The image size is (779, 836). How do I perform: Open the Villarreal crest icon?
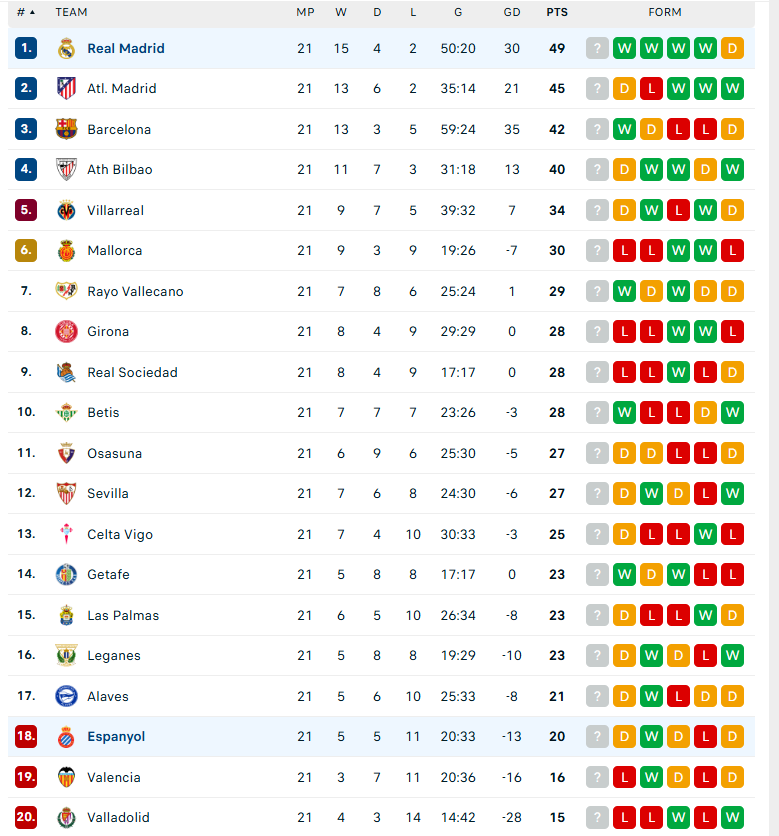click(x=66, y=210)
